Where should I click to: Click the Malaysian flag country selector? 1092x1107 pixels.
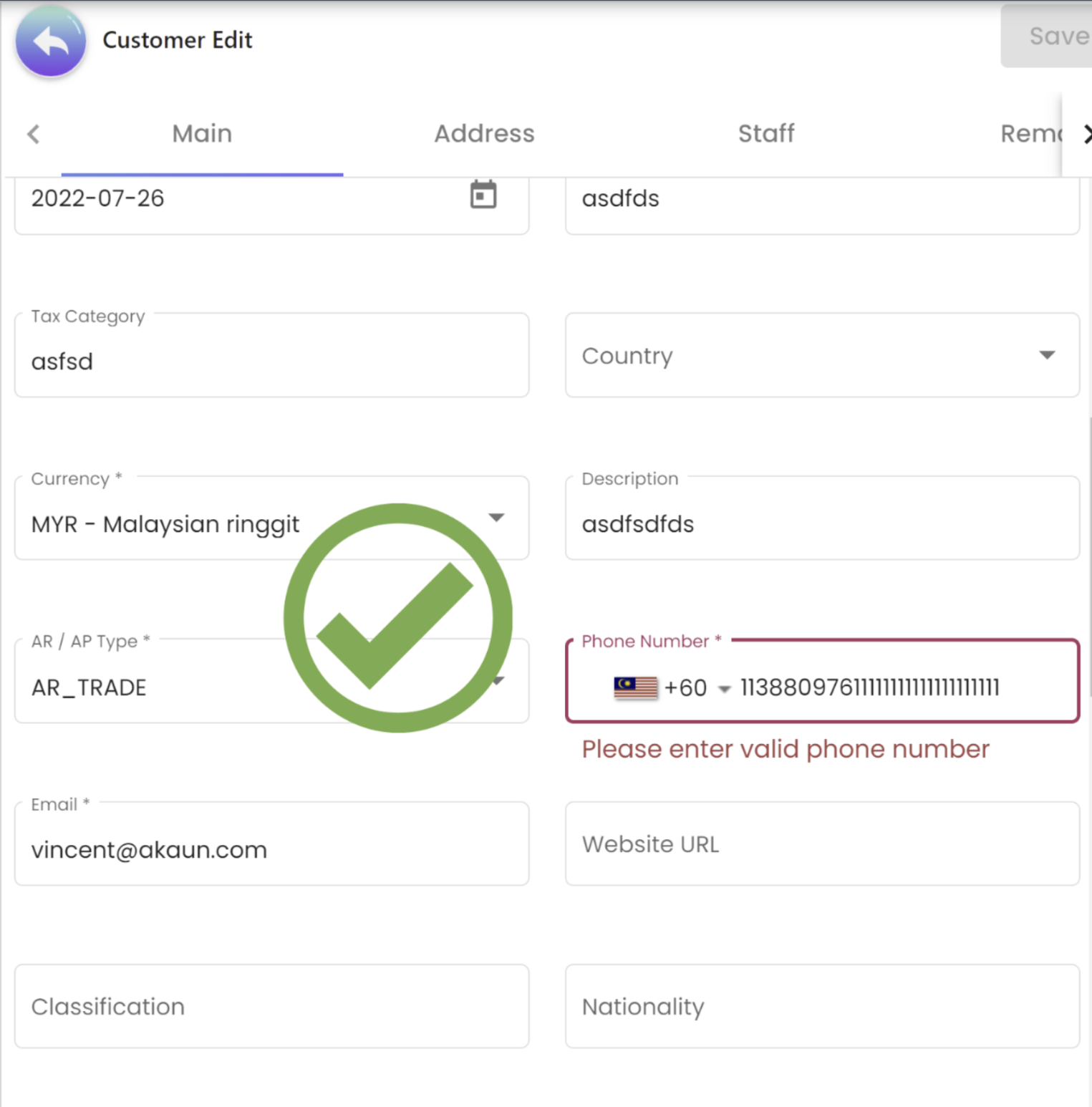pyautogui.click(x=635, y=687)
